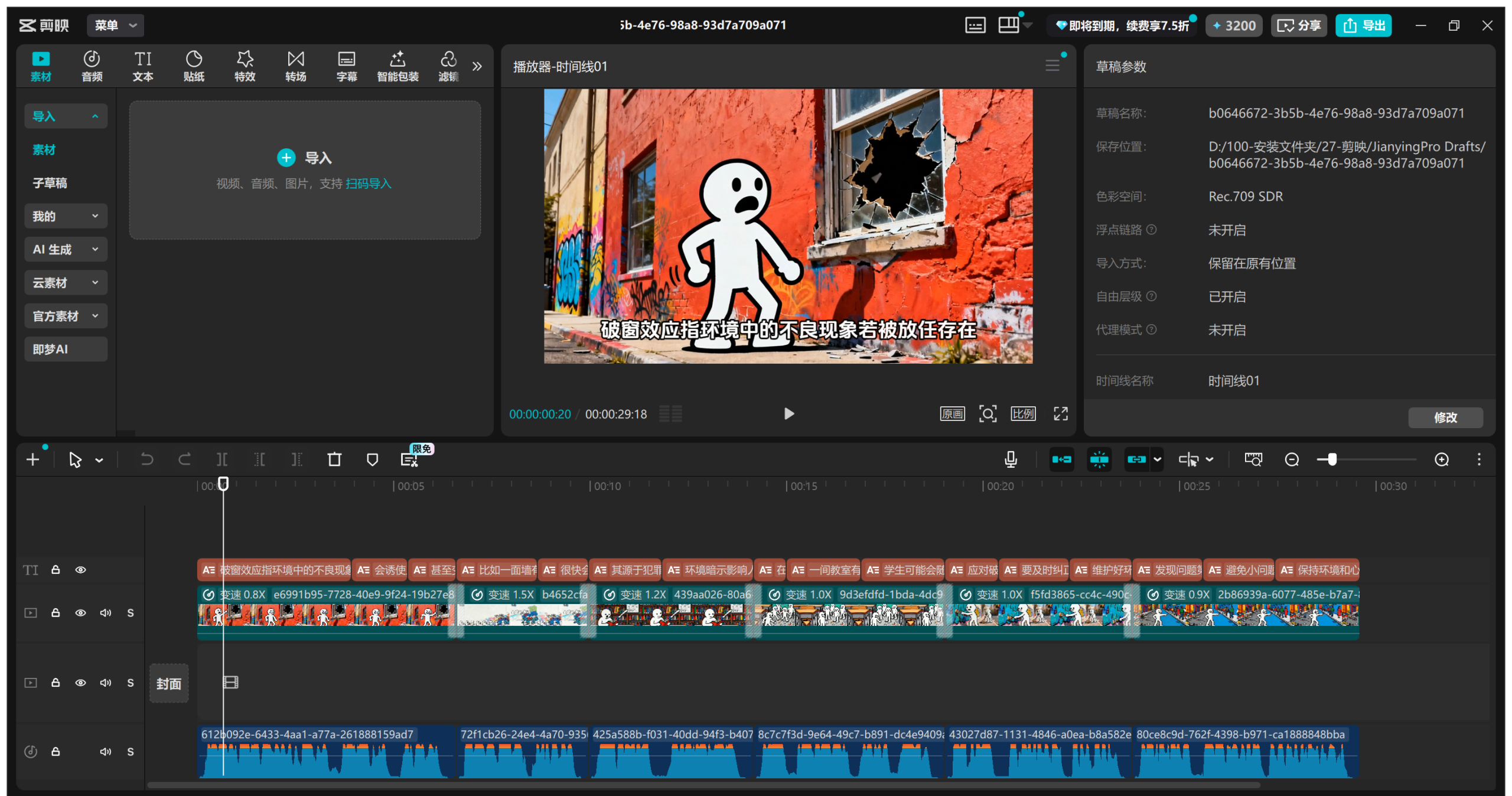Screen dimensions: 1512x796
Task: Click the split clip icon
Action: tap(222, 459)
